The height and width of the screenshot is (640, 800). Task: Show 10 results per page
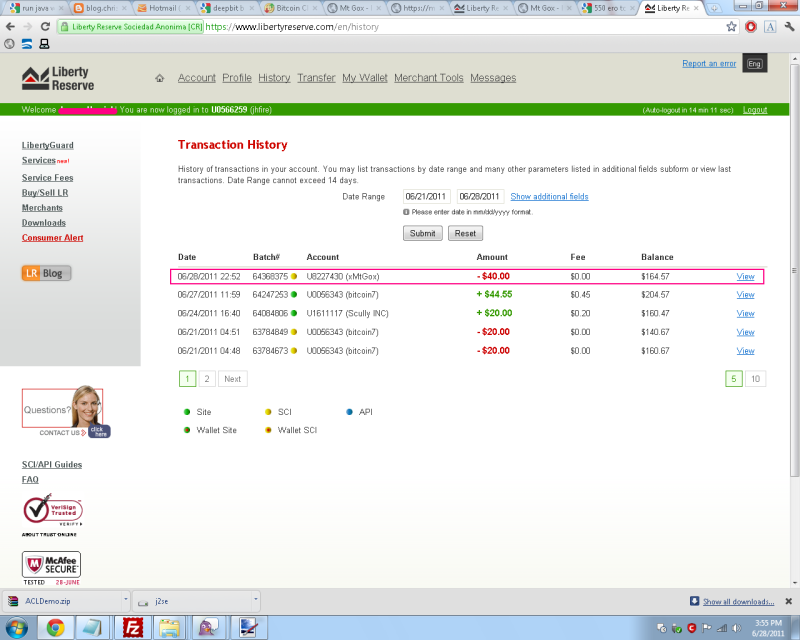(756, 379)
